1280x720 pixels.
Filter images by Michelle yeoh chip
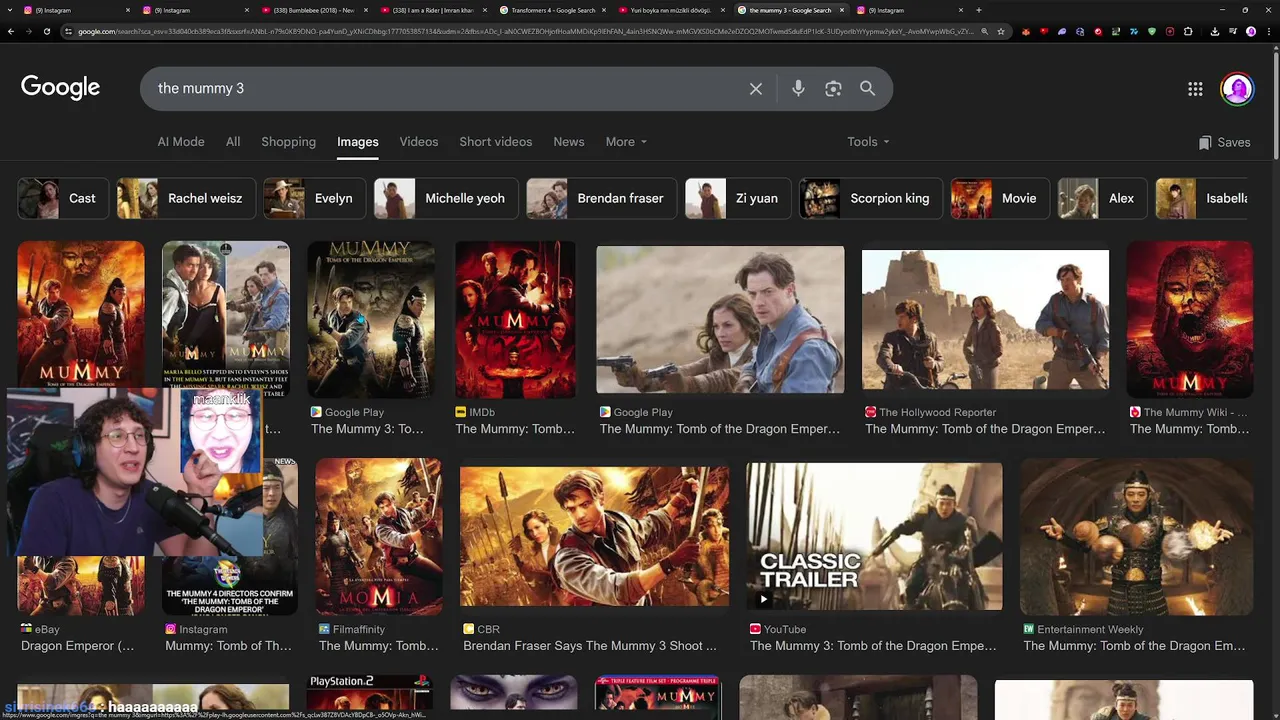[446, 198]
